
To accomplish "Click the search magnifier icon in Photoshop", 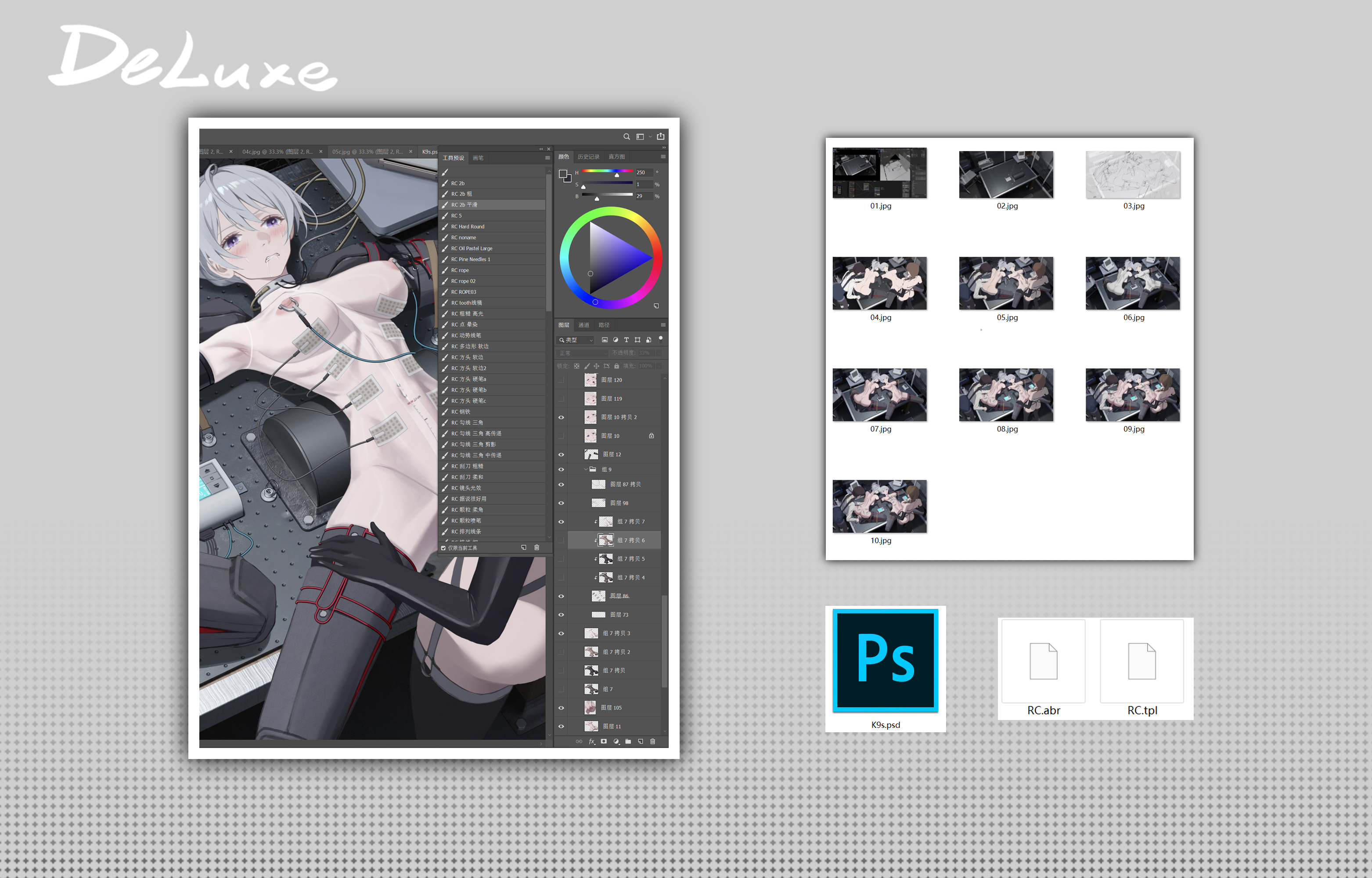I will coord(627,137).
